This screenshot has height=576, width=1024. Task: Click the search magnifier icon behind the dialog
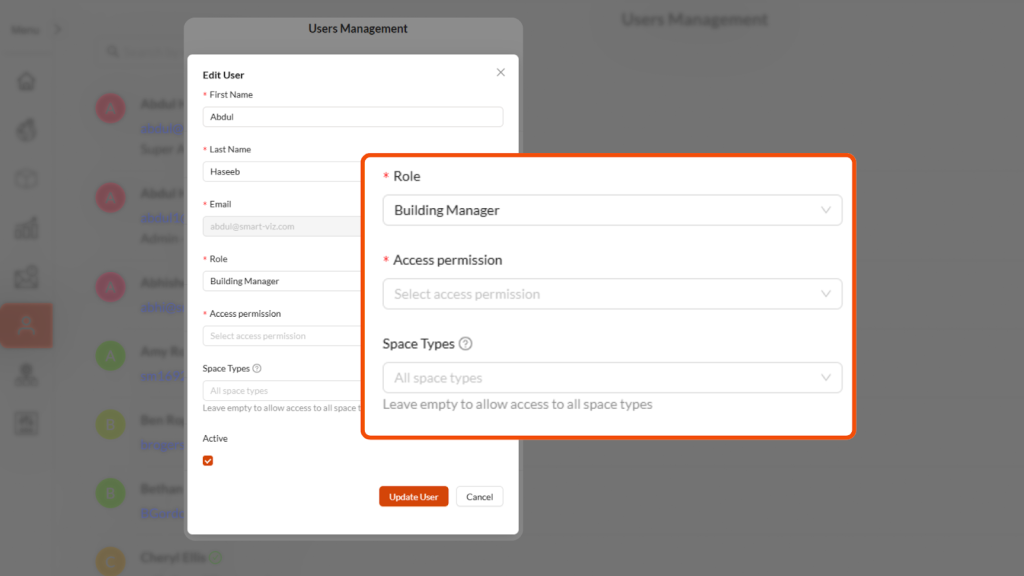click(113, 52)
